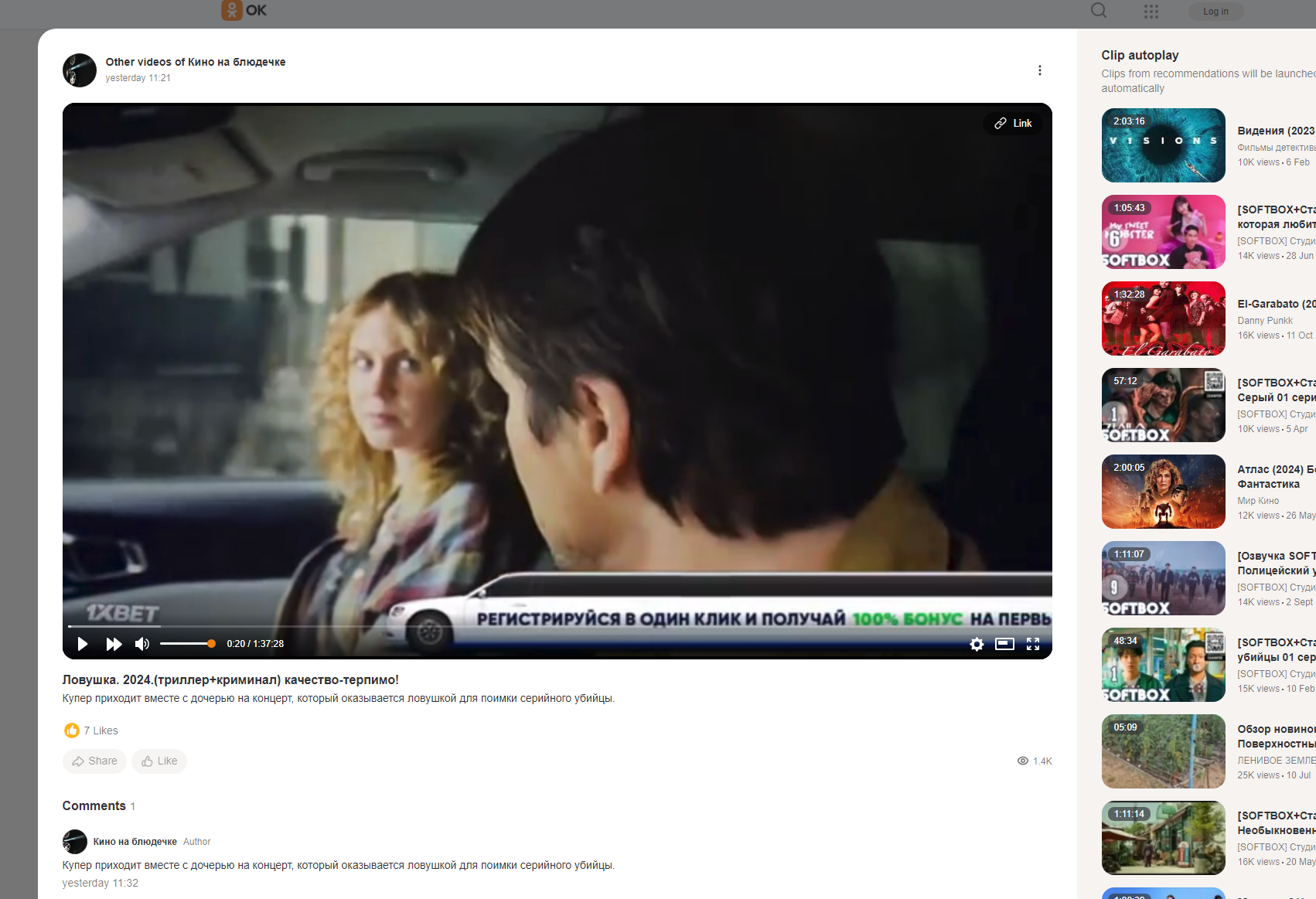
Task: Like the video
Action: [x=159, y=761]
